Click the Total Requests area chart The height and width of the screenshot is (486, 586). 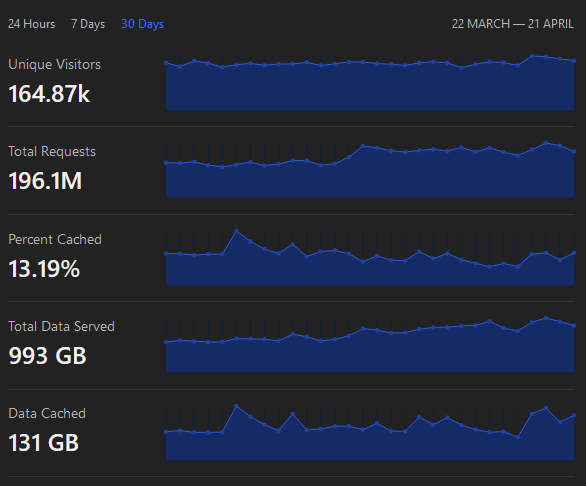point(370,170)
